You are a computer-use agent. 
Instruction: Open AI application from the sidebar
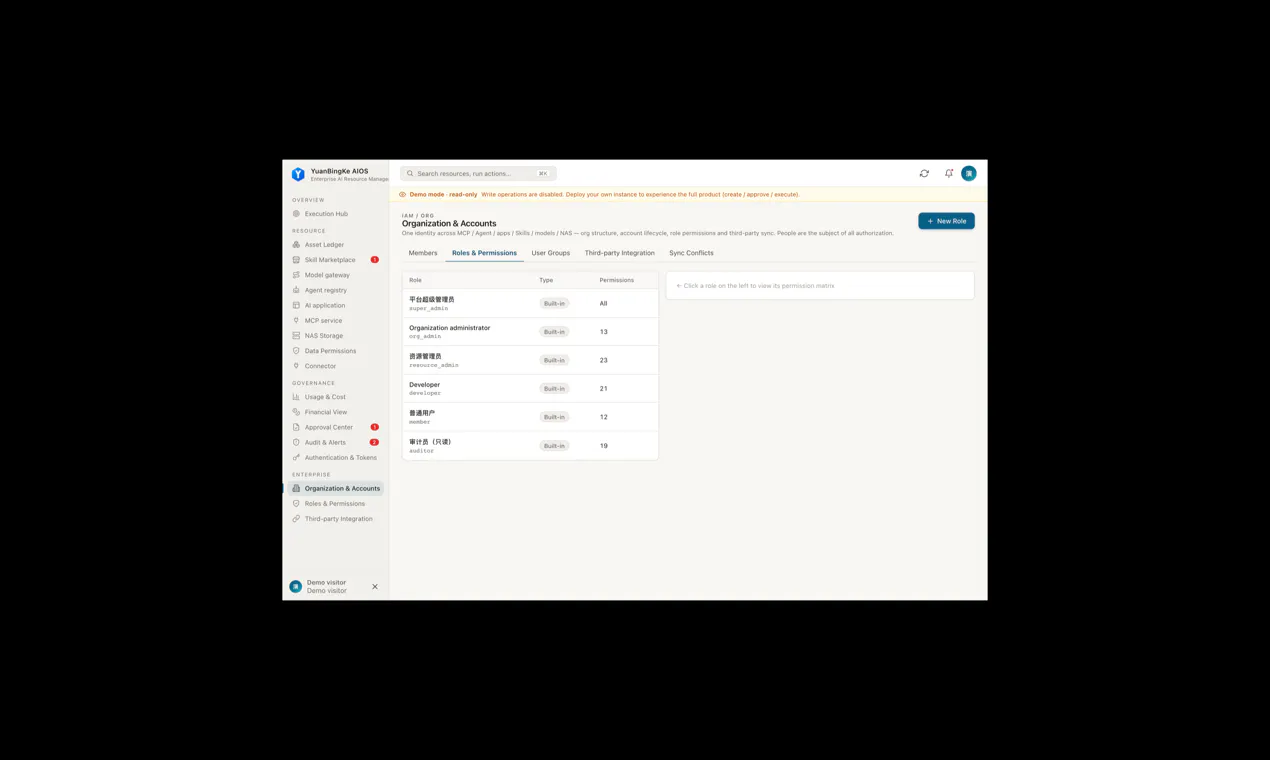[336, 305]
